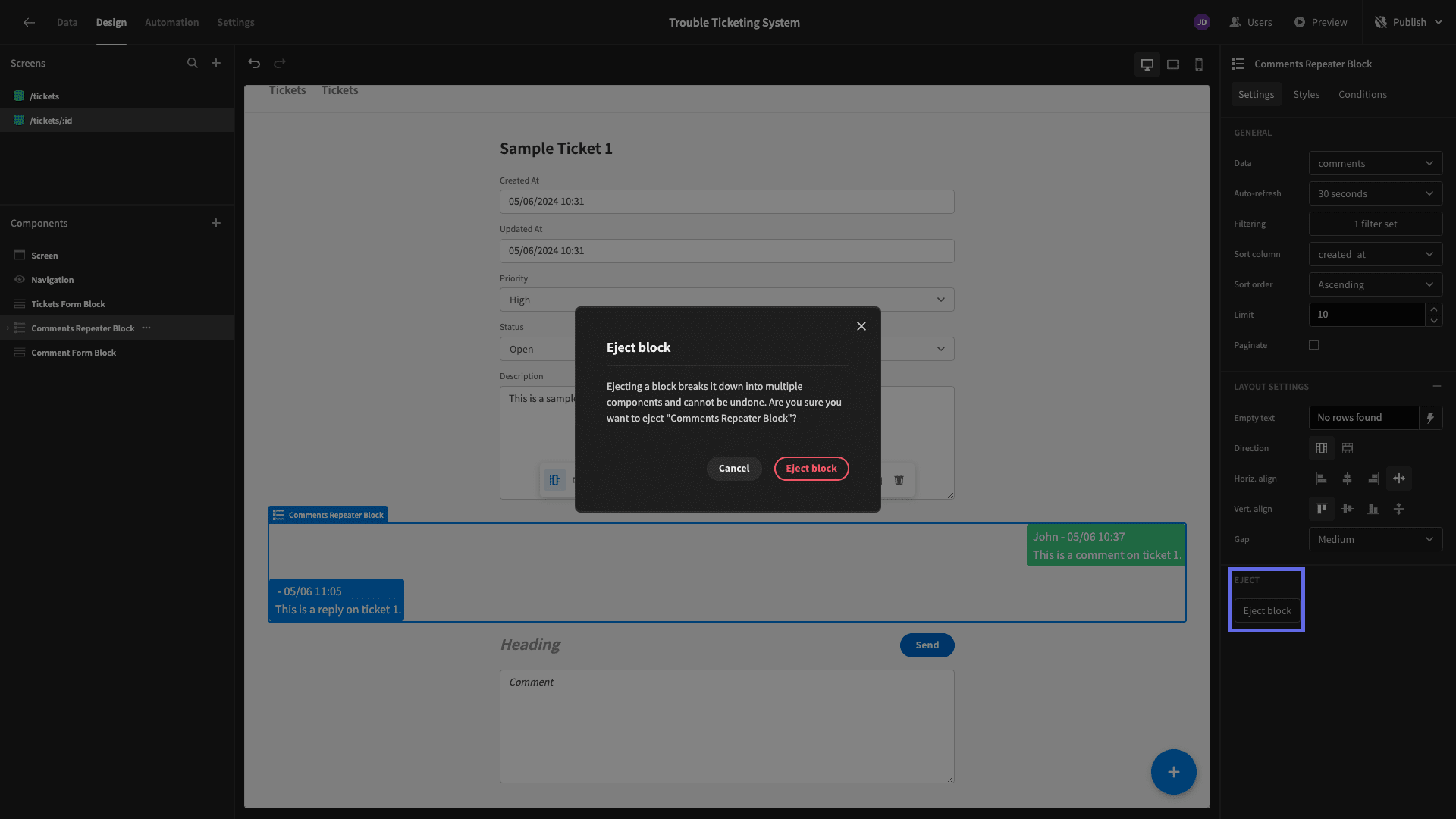Select the component Settings tab
This screenshot has width=1456, height=819.
point(1256,94)
